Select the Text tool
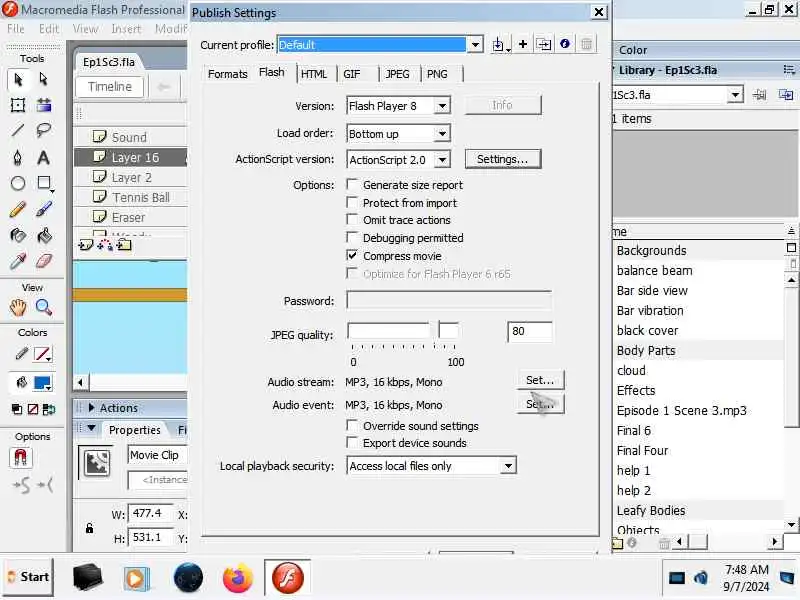The image size is (800, 600). pyautogui.click(x=44, y=157)
